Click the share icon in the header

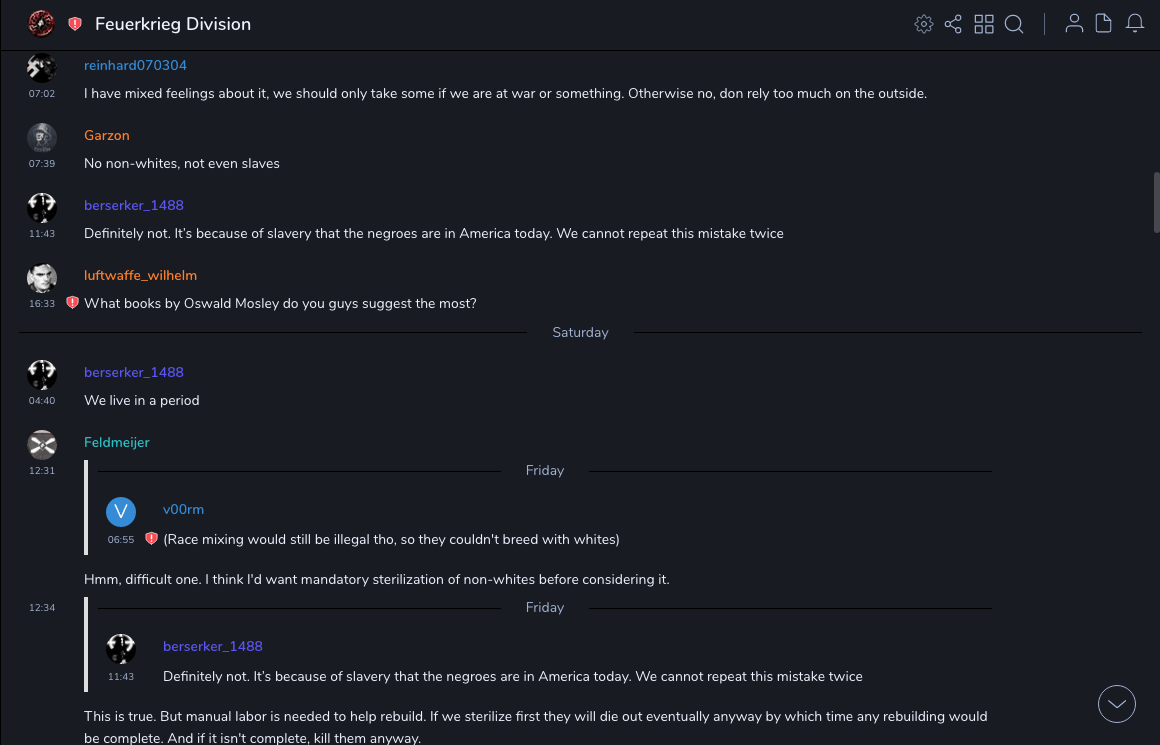tap(953, 24)
